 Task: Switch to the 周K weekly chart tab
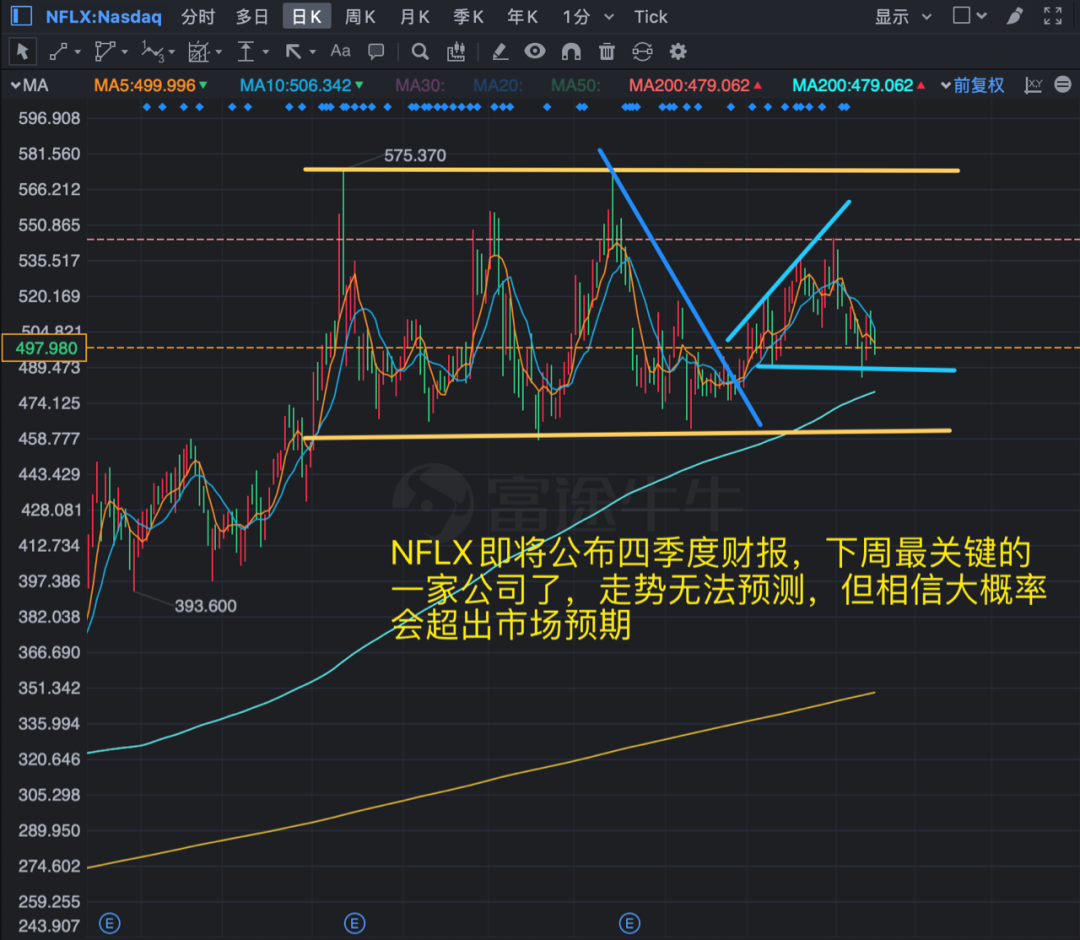[360, 17]
